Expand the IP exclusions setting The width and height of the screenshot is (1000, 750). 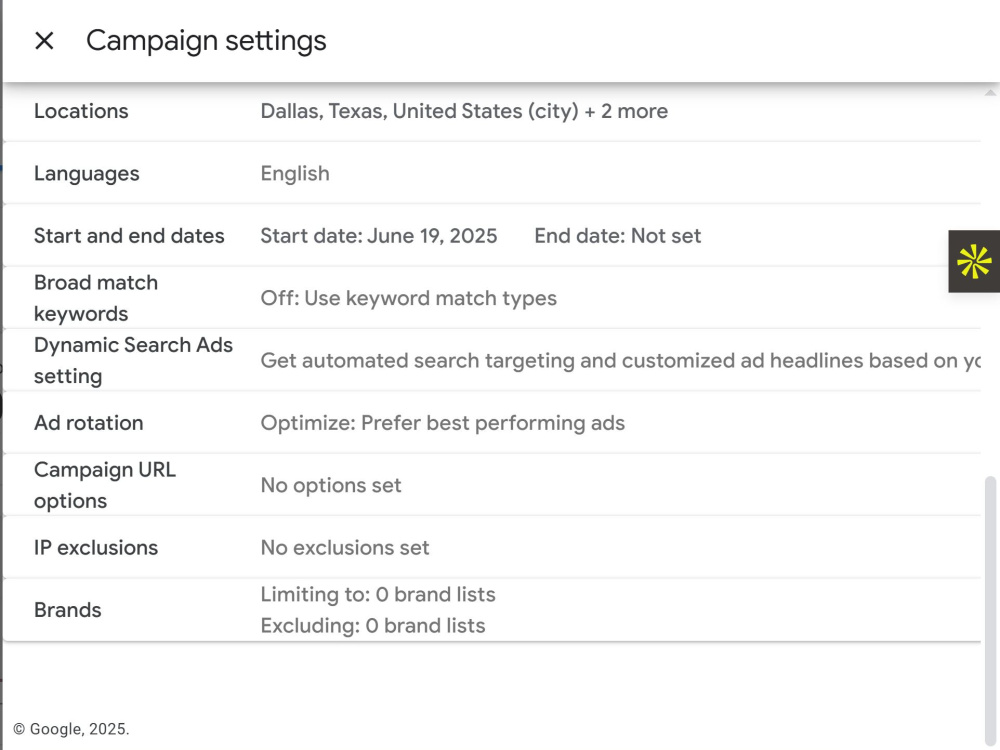click(492, 548)
